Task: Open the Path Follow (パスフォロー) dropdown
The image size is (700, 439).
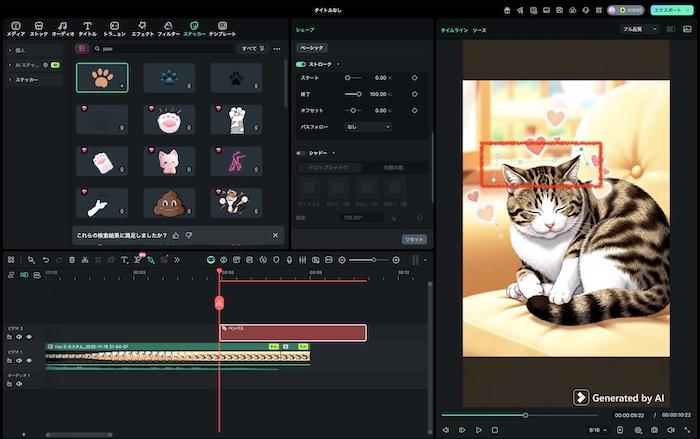Action: click(x=368, y=127)
